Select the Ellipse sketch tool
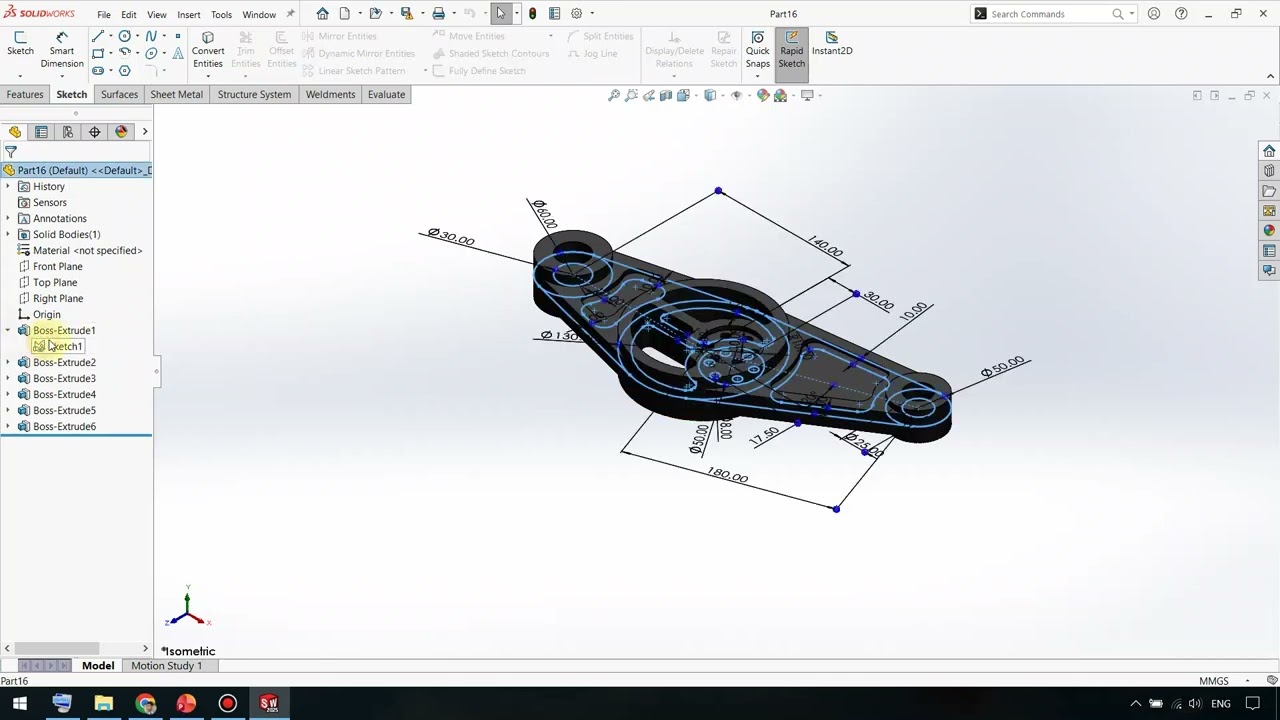The height and width of the screenshot is (720, 1280). point(151,53)
